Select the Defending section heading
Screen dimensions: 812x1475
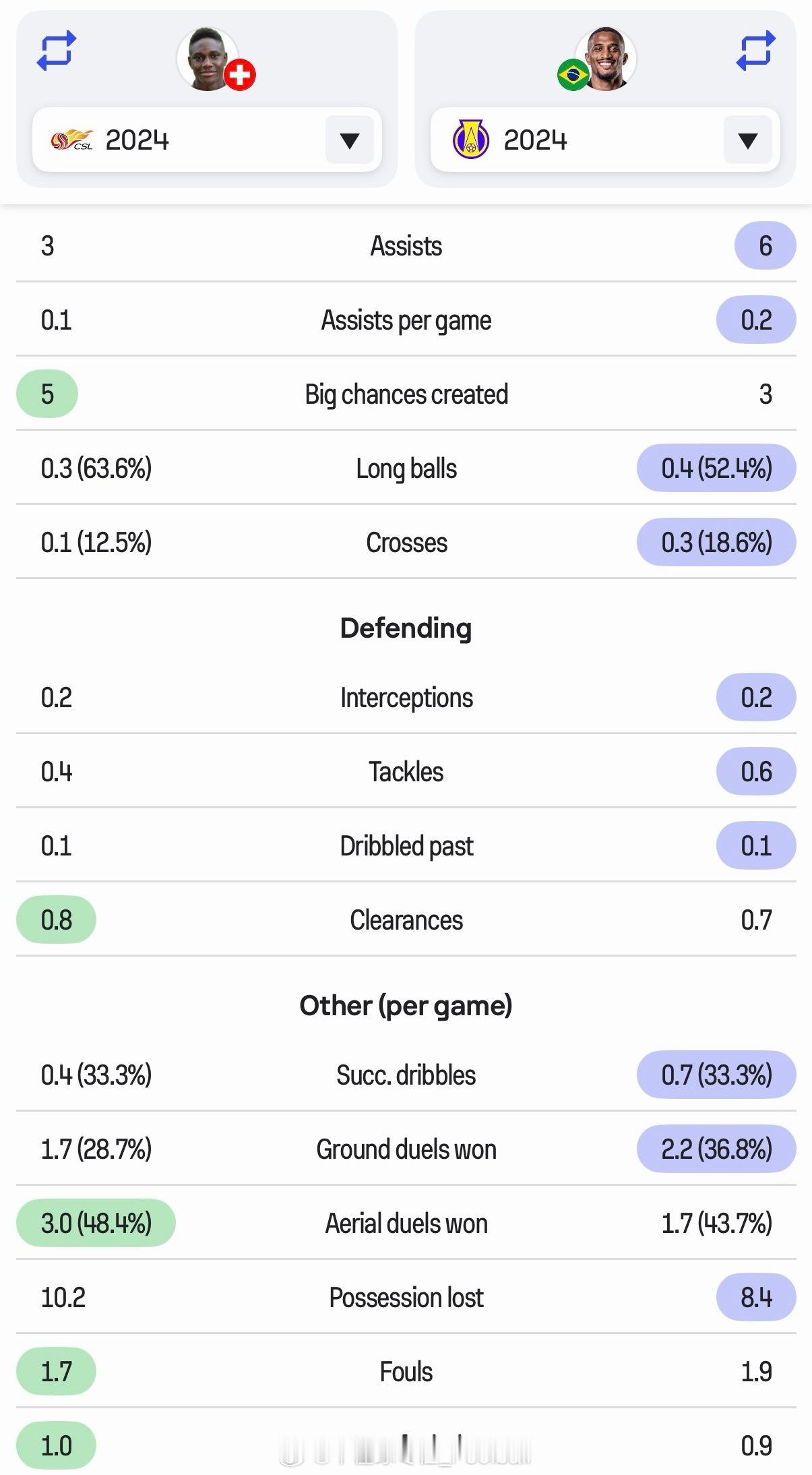(406, 628)
